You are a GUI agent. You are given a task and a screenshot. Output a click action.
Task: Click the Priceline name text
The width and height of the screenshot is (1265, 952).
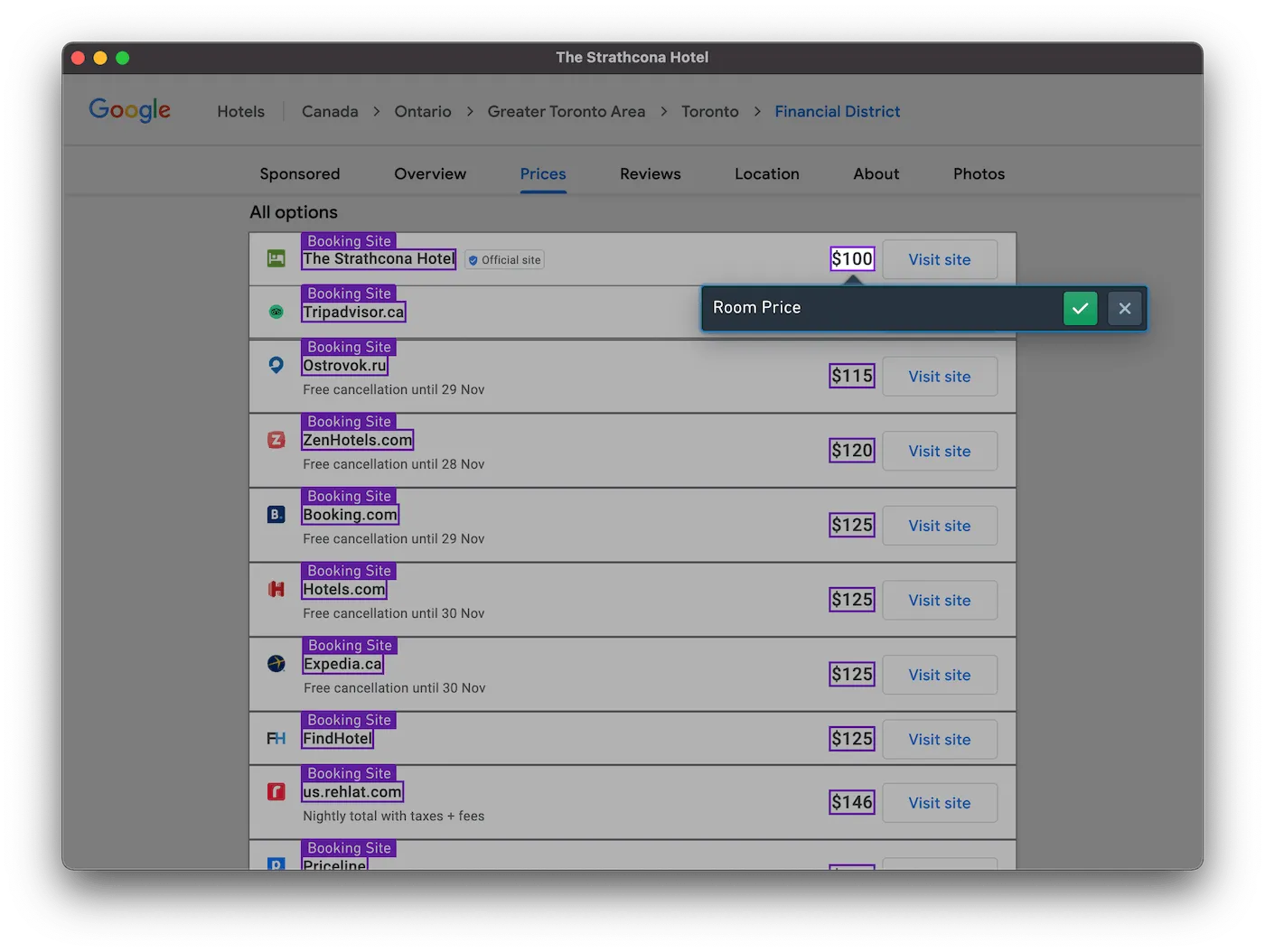tap(334, 864)
